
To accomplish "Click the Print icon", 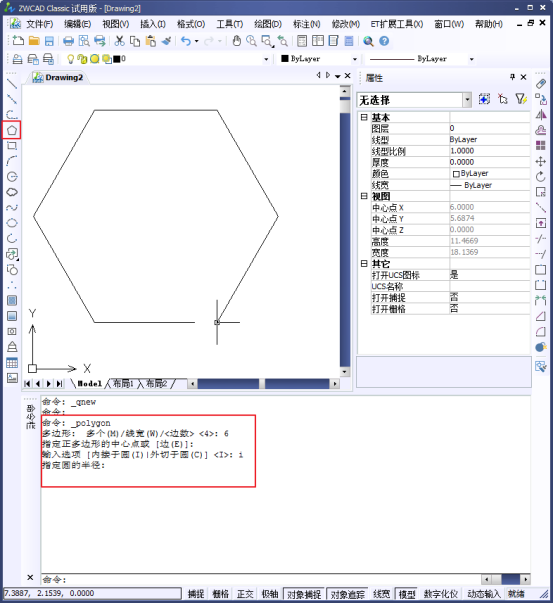I will [68, 41].
